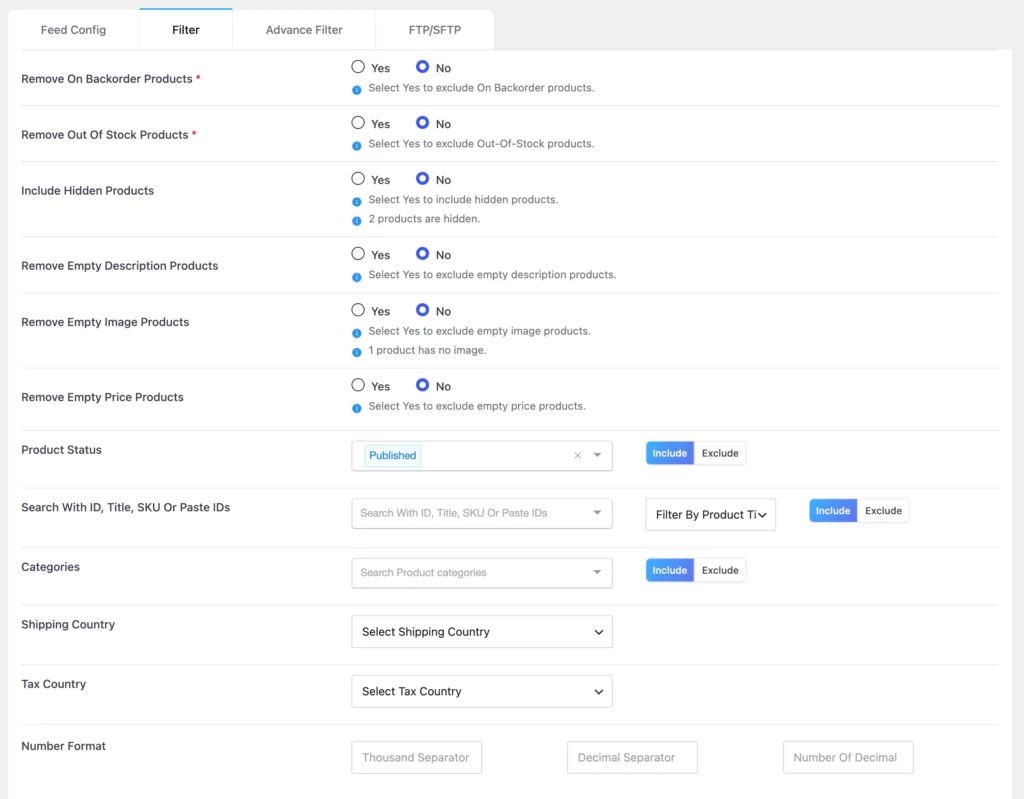The height and width of the screenshot is (799, 1024).
Task: Click the Shipping Country label
Action: pos(68,625)
